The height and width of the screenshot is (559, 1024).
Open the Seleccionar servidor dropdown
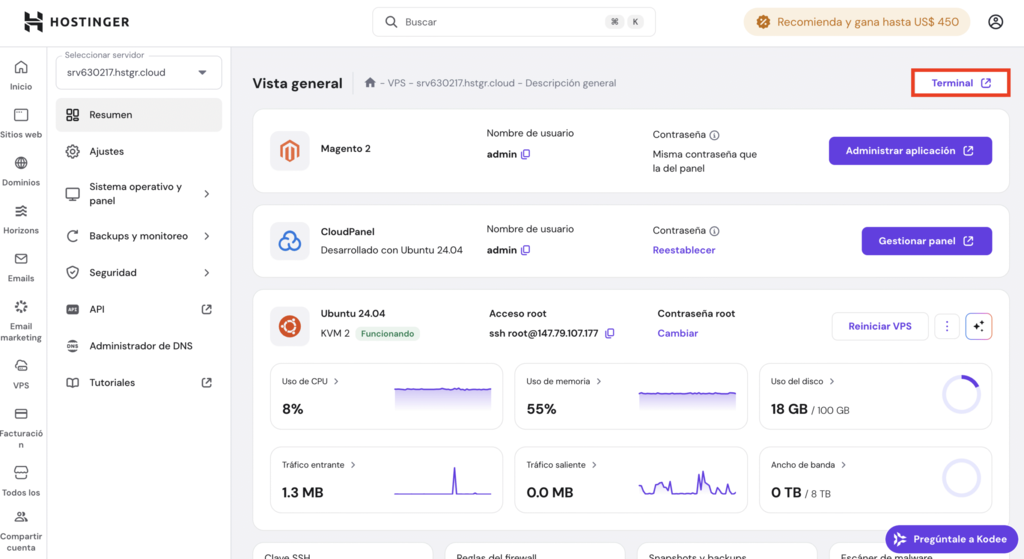point(138,72)
